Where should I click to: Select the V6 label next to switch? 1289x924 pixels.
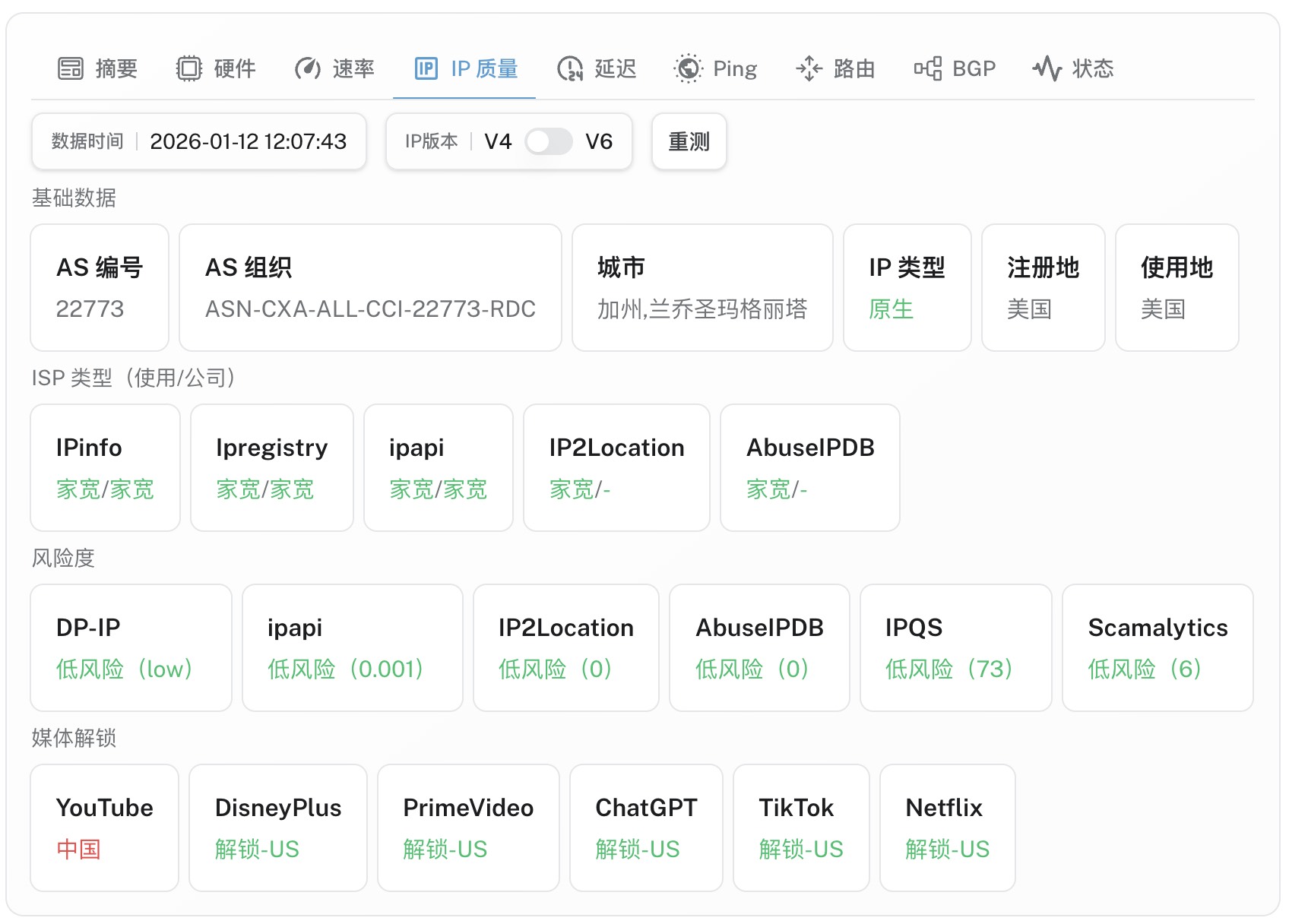pyautogui.click(x=599, y=141)
